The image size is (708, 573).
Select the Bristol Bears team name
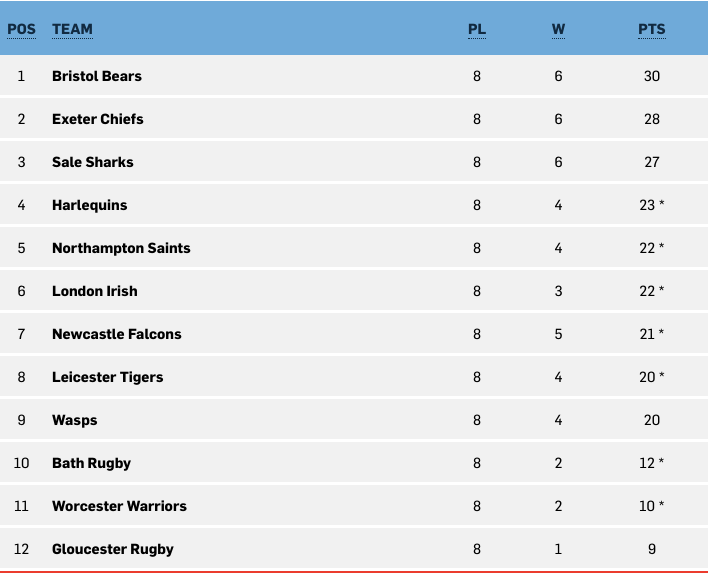coord(97,76)
